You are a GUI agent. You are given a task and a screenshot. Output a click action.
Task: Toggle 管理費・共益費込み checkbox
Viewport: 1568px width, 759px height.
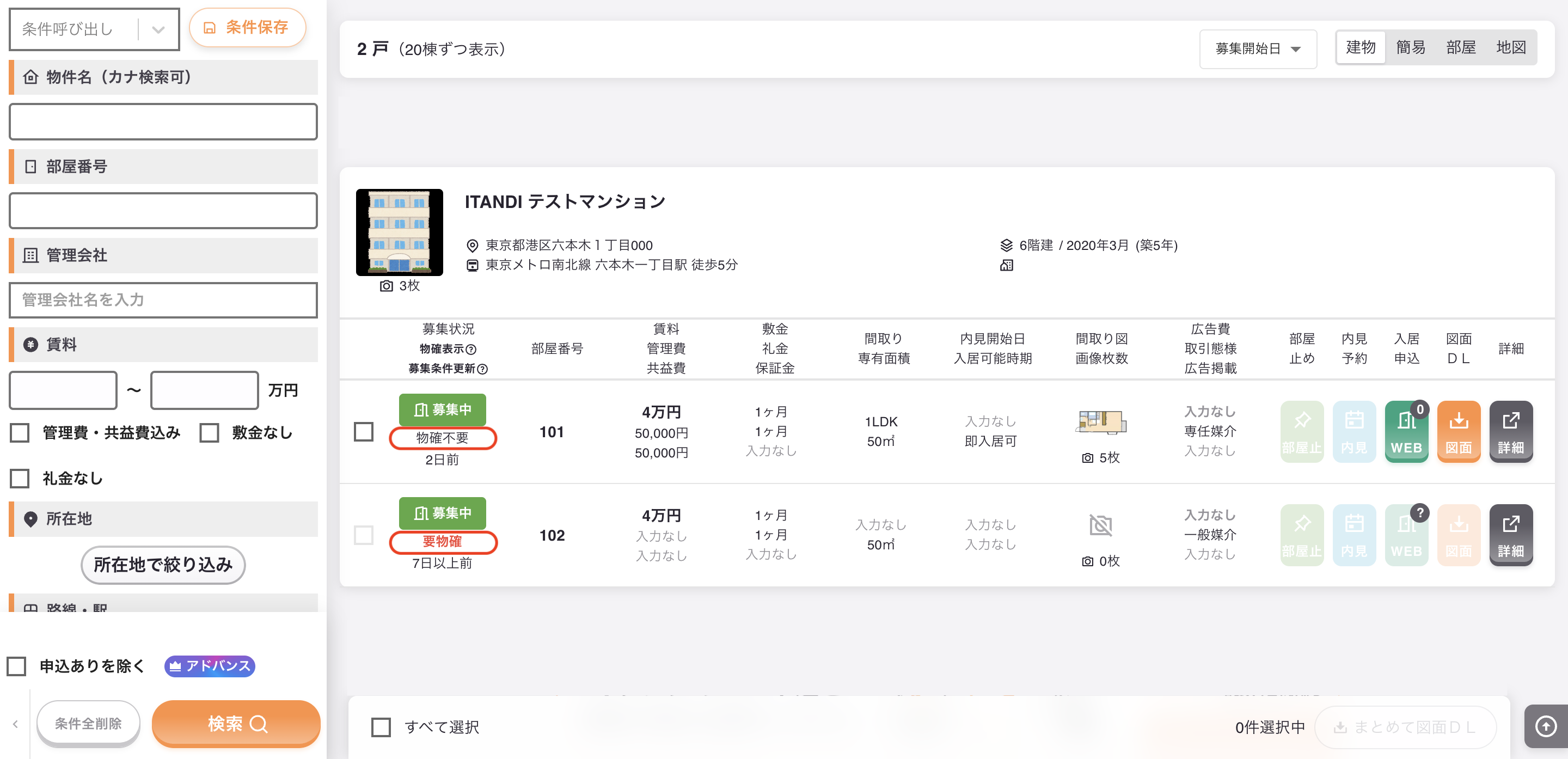point(20,433)
